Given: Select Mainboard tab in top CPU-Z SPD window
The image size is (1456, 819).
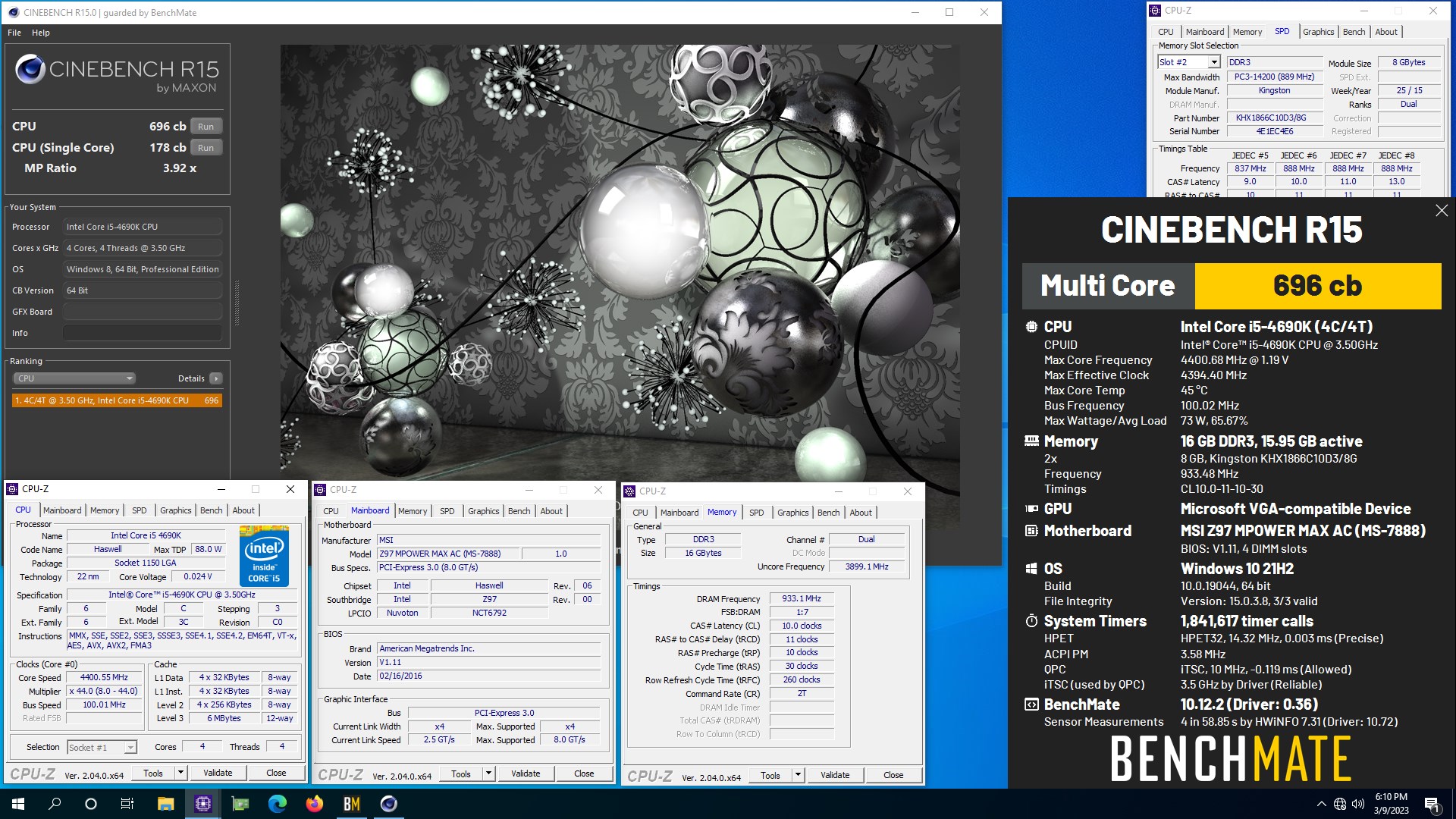Looking at the screenshot, I should (x=1205, y=32).
